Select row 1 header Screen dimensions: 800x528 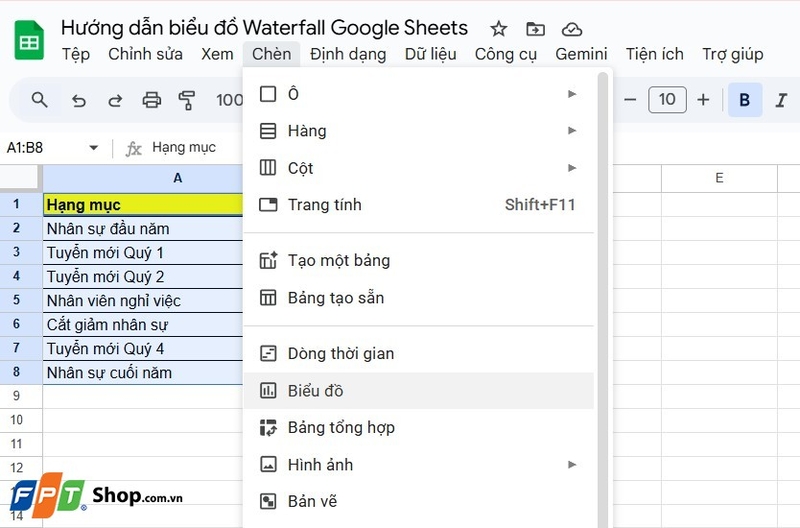(21, 205)
